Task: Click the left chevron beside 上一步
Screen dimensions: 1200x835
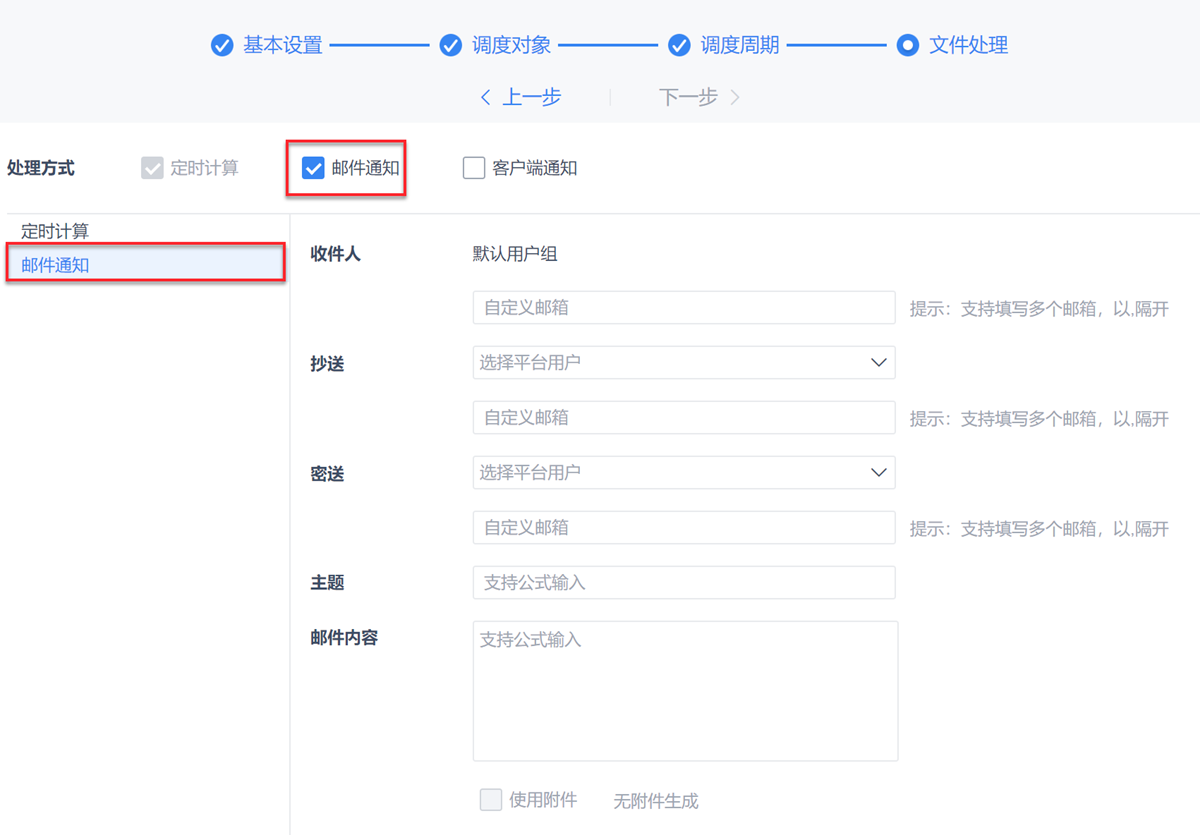Action: click(x=486, y=97)
